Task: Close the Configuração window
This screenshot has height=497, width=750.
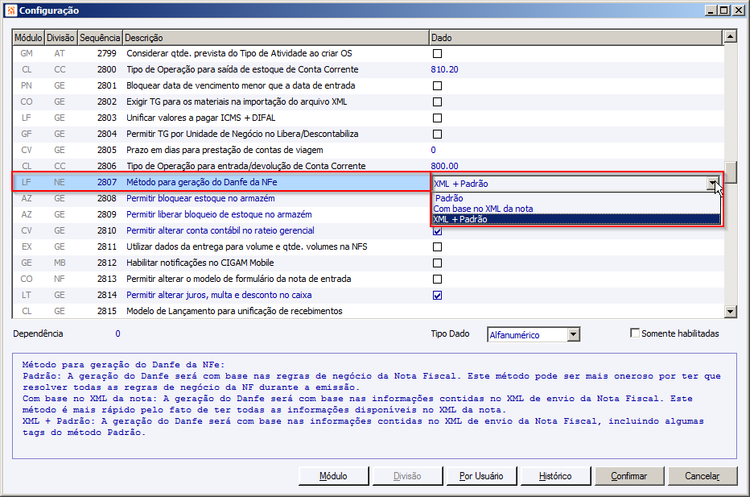Action: coord(738,10)
